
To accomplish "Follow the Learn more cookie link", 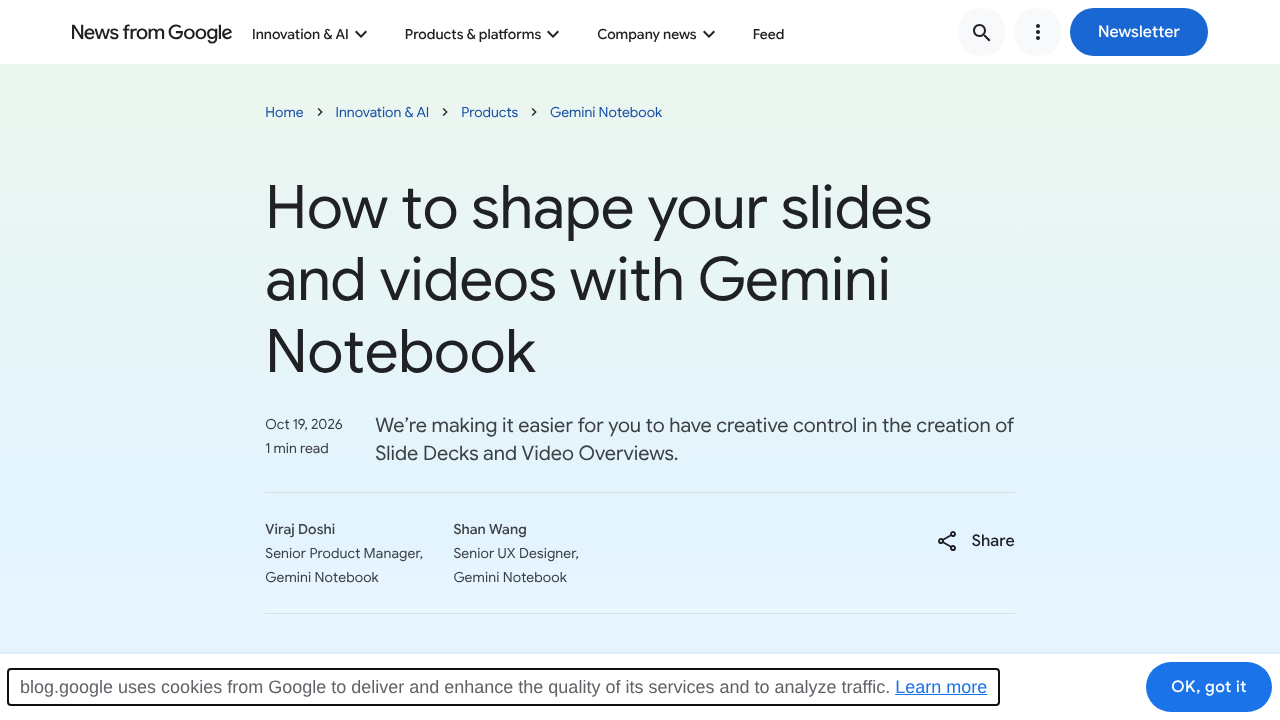I will click(x=941, y=687).
